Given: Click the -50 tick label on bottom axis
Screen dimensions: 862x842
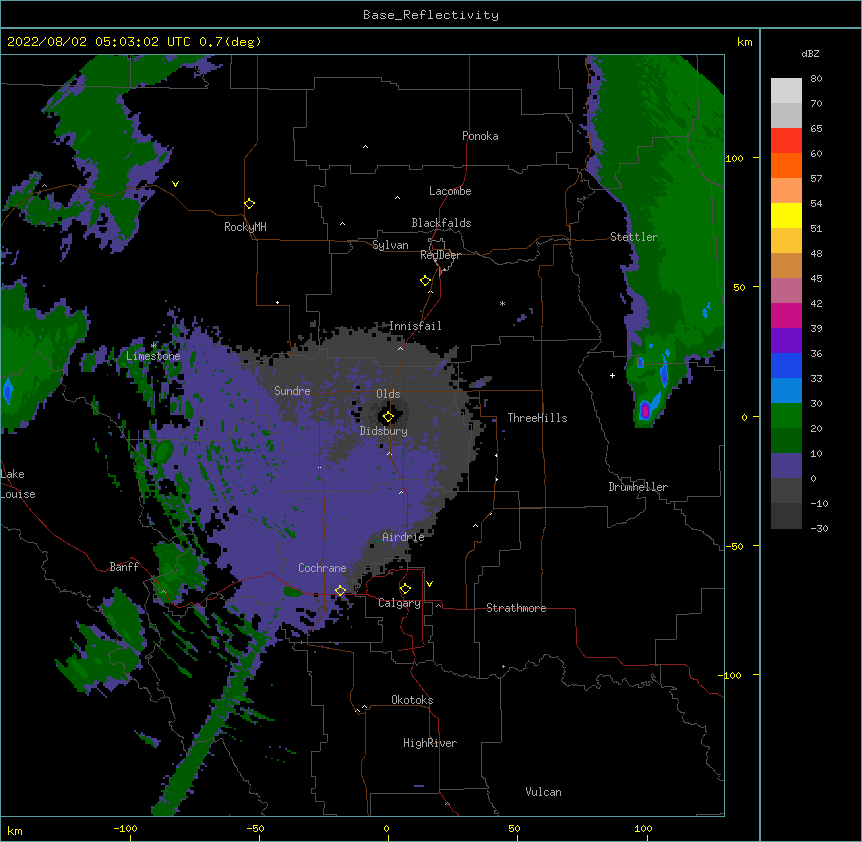Looking at the screenshot, I should click(x=255, y=828).
